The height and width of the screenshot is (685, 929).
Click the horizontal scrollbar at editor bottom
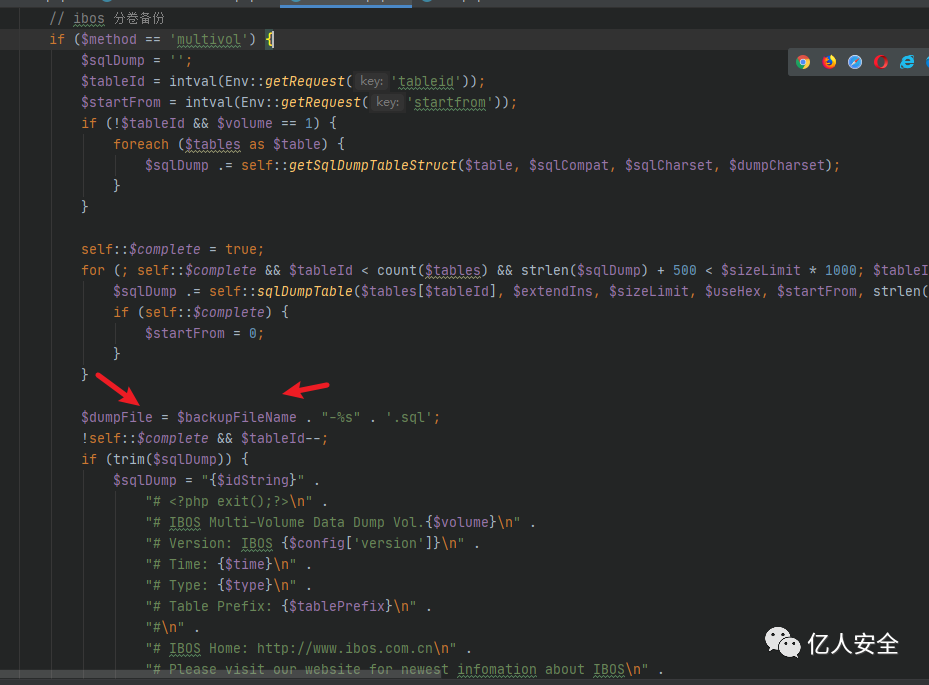220,674
